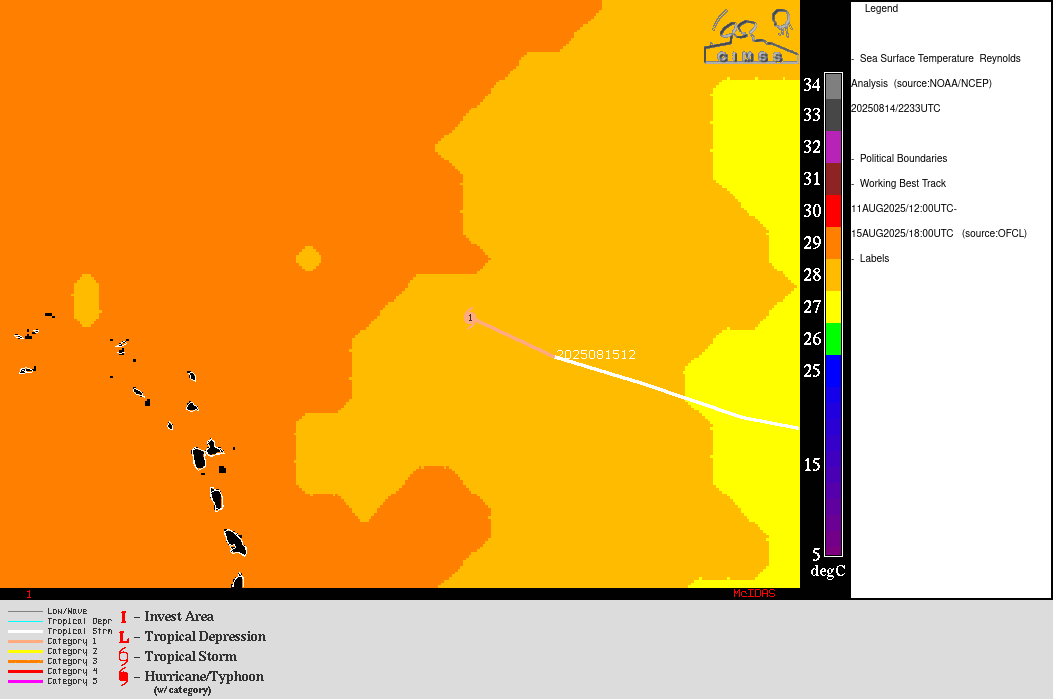The height and width of the screenshot is (699, 1053).
Task: Click the Legend heading at the top right
Action: click(x=881, y=9)
